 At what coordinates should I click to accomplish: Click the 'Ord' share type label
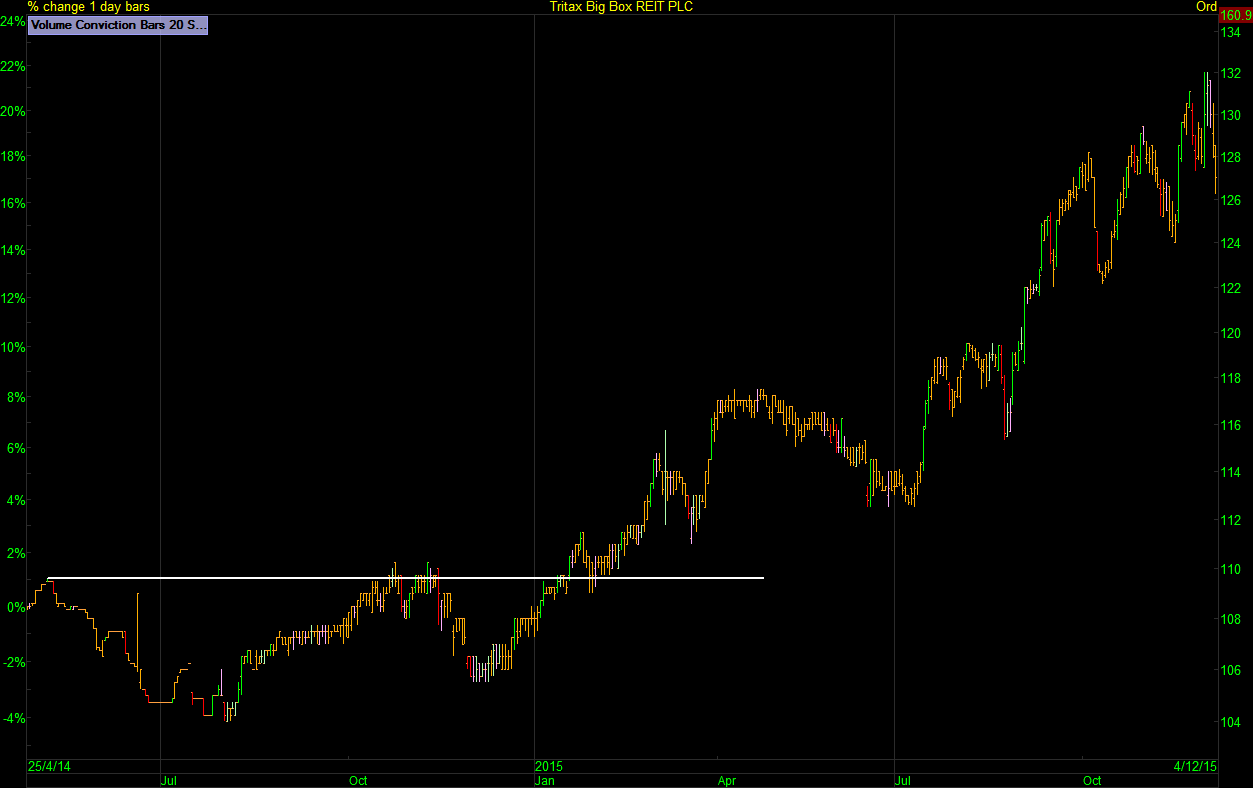[1206, 7]
